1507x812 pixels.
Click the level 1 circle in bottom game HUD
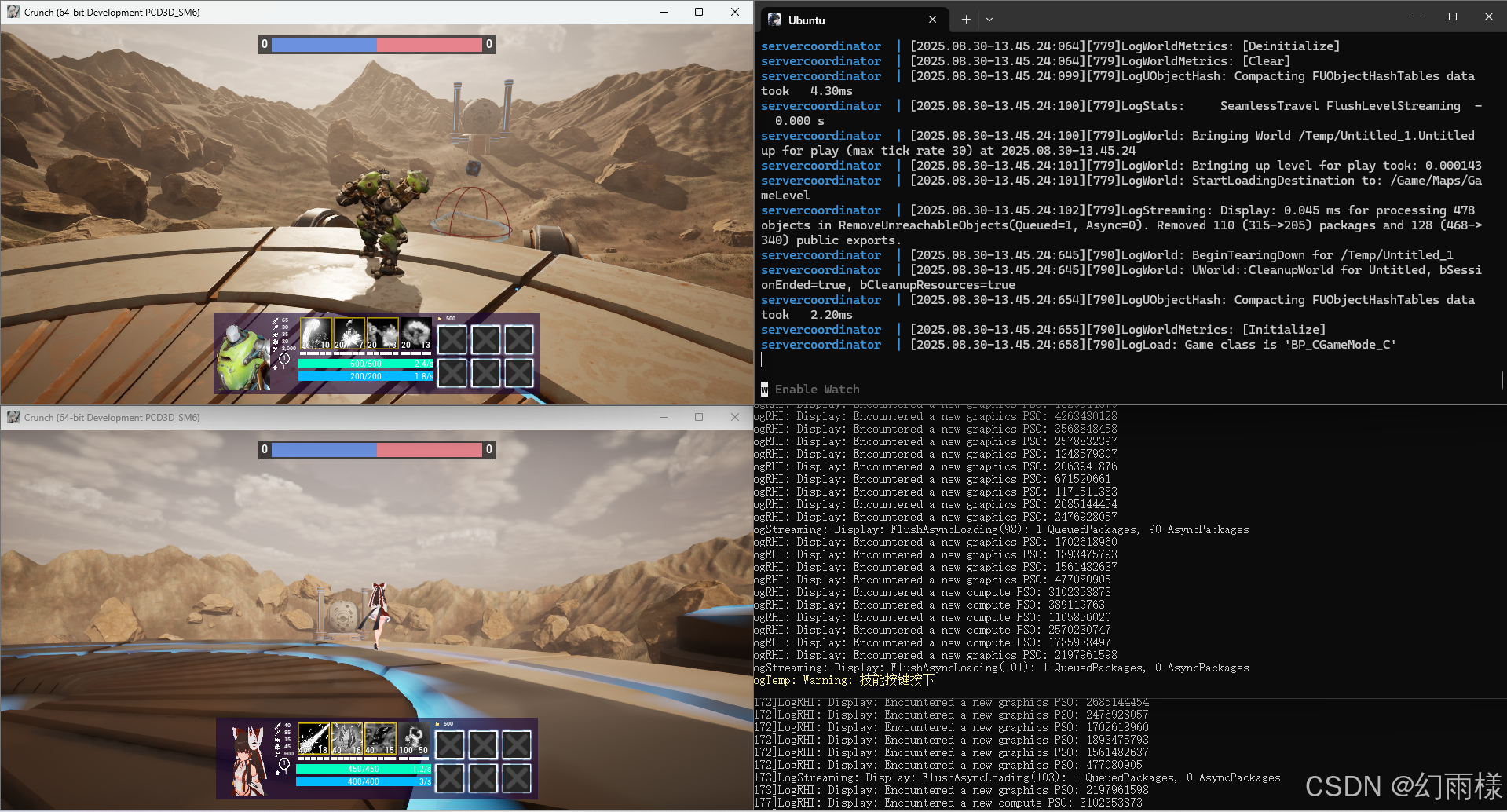[284, 763]
